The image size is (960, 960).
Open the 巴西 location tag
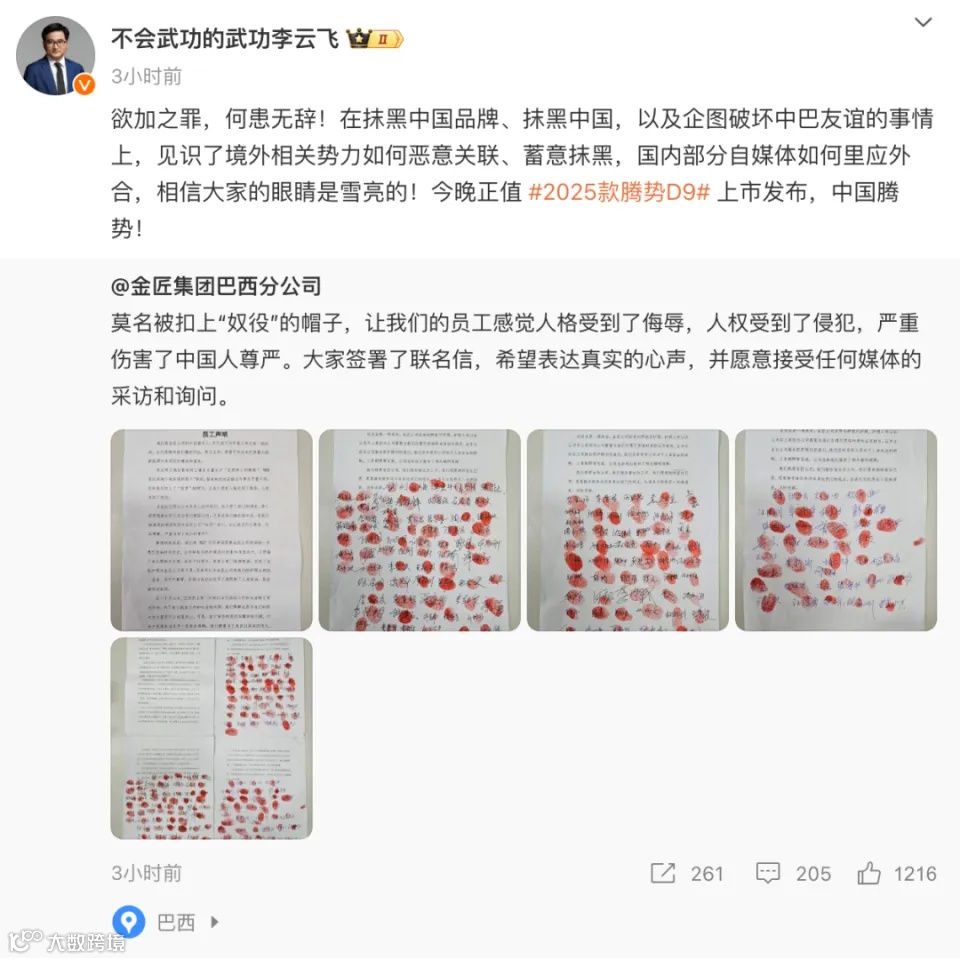point(176,922)
